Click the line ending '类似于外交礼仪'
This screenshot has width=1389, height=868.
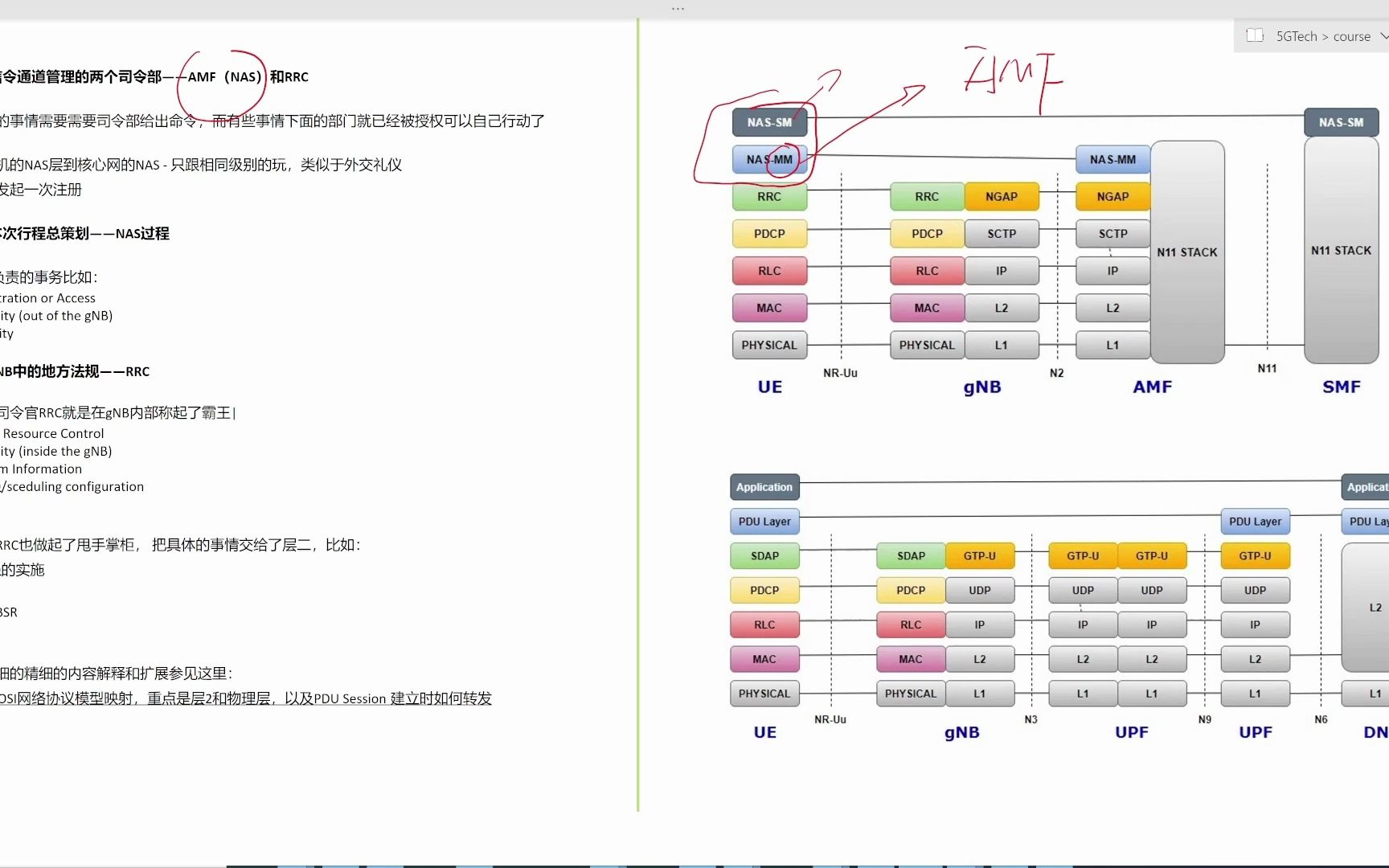click(201, 165)
